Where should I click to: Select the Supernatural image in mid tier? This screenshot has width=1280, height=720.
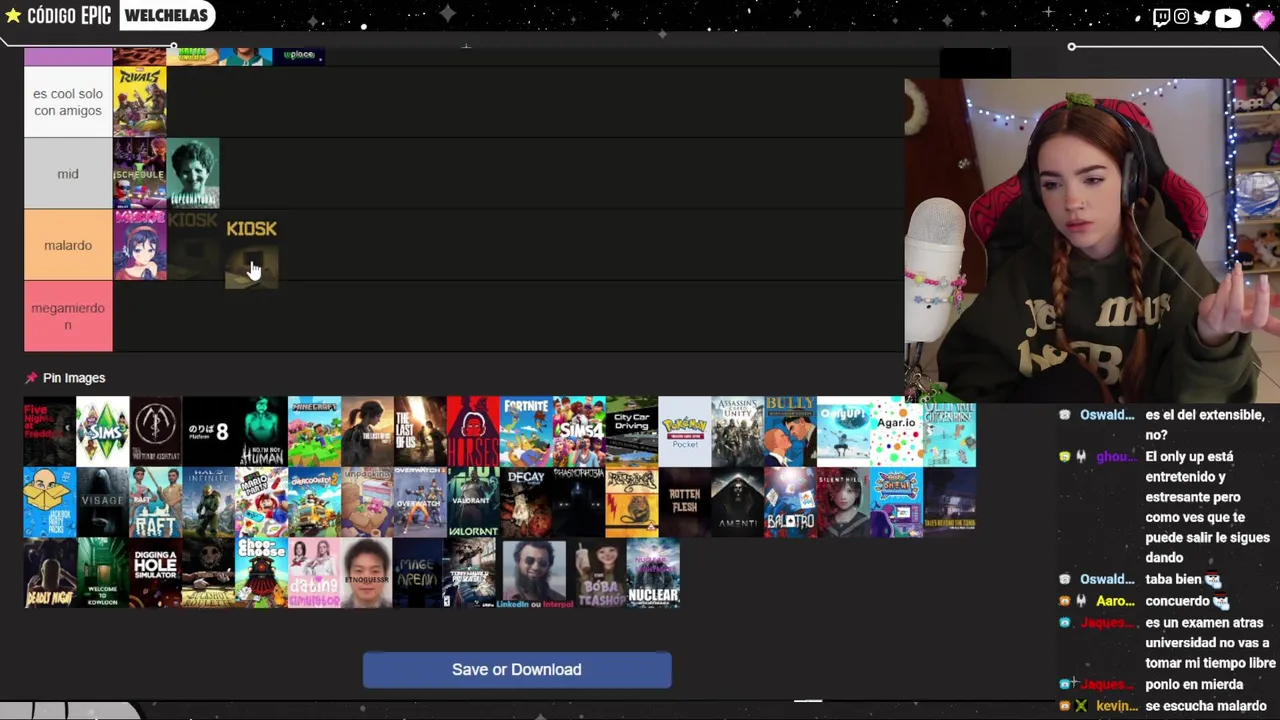(x=193, y=173)
